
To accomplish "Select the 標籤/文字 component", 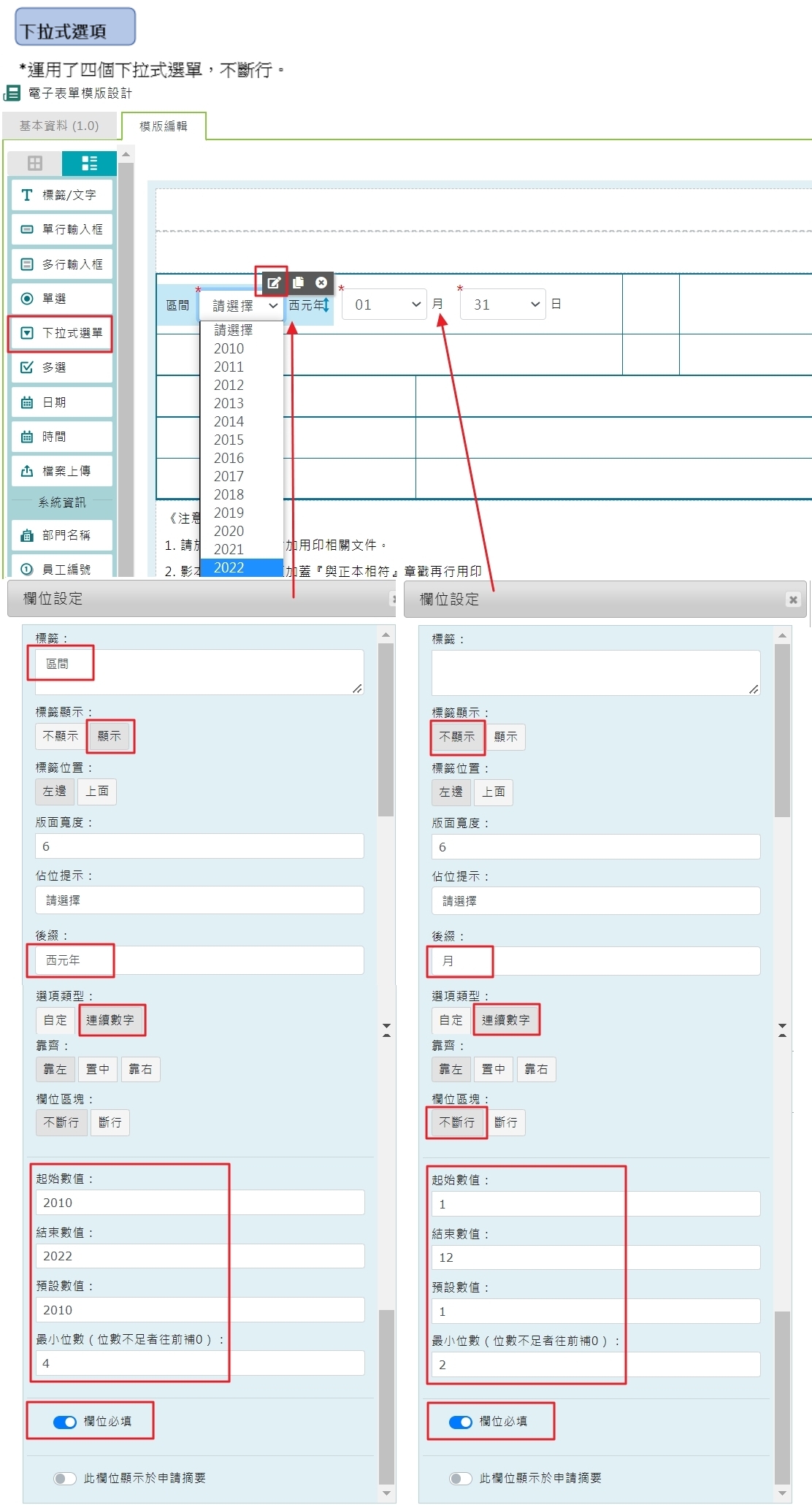I will click(62, 195).
